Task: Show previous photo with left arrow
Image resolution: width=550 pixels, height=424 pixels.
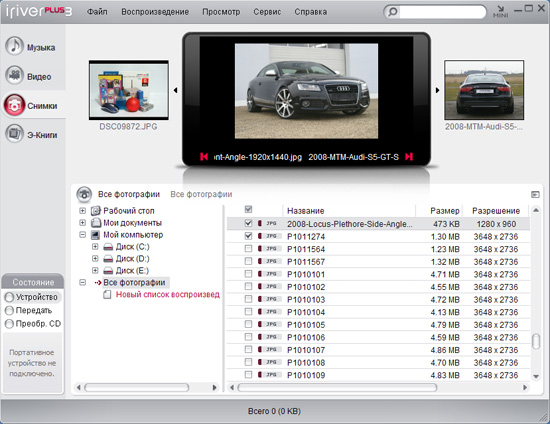Action: pos(175,90)
